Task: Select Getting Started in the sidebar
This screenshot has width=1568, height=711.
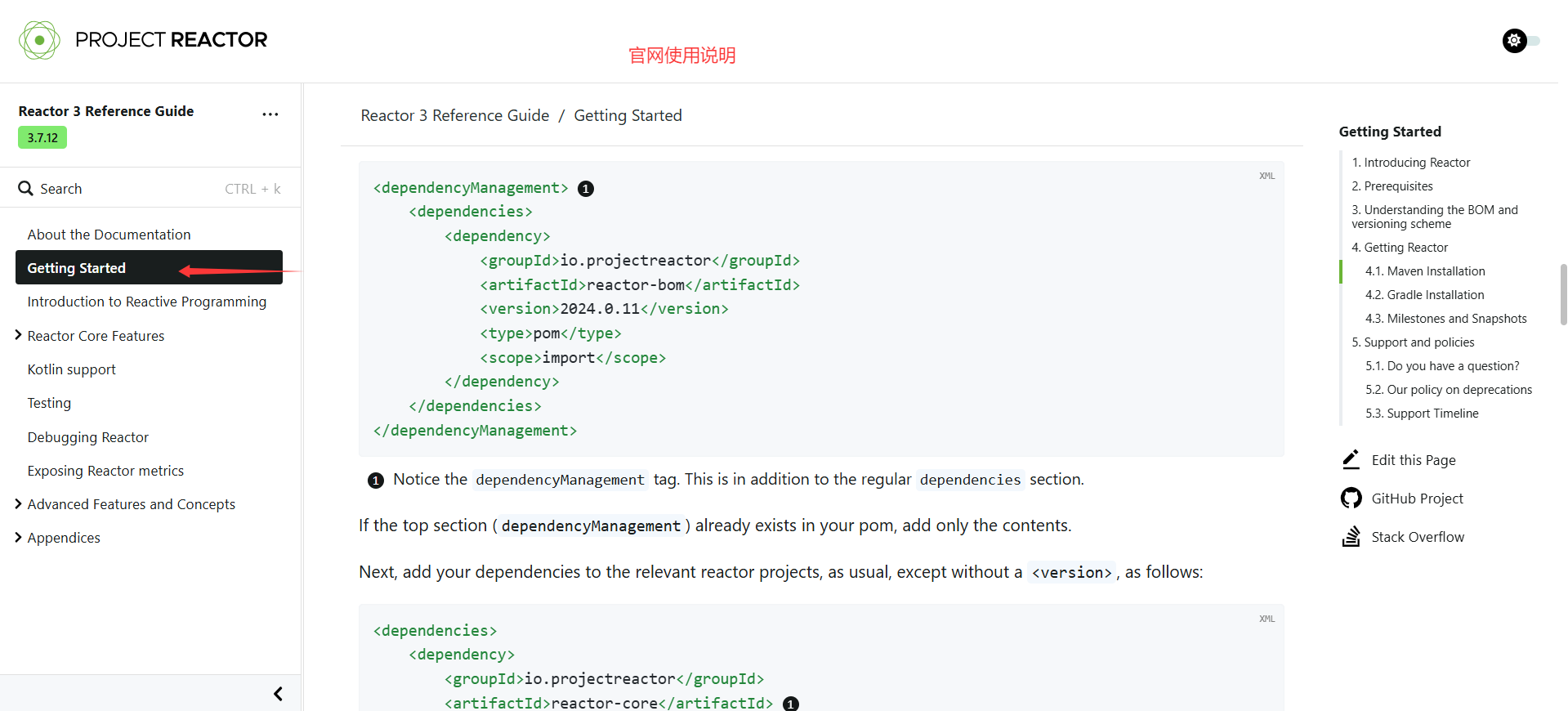Action: [149, 267]
